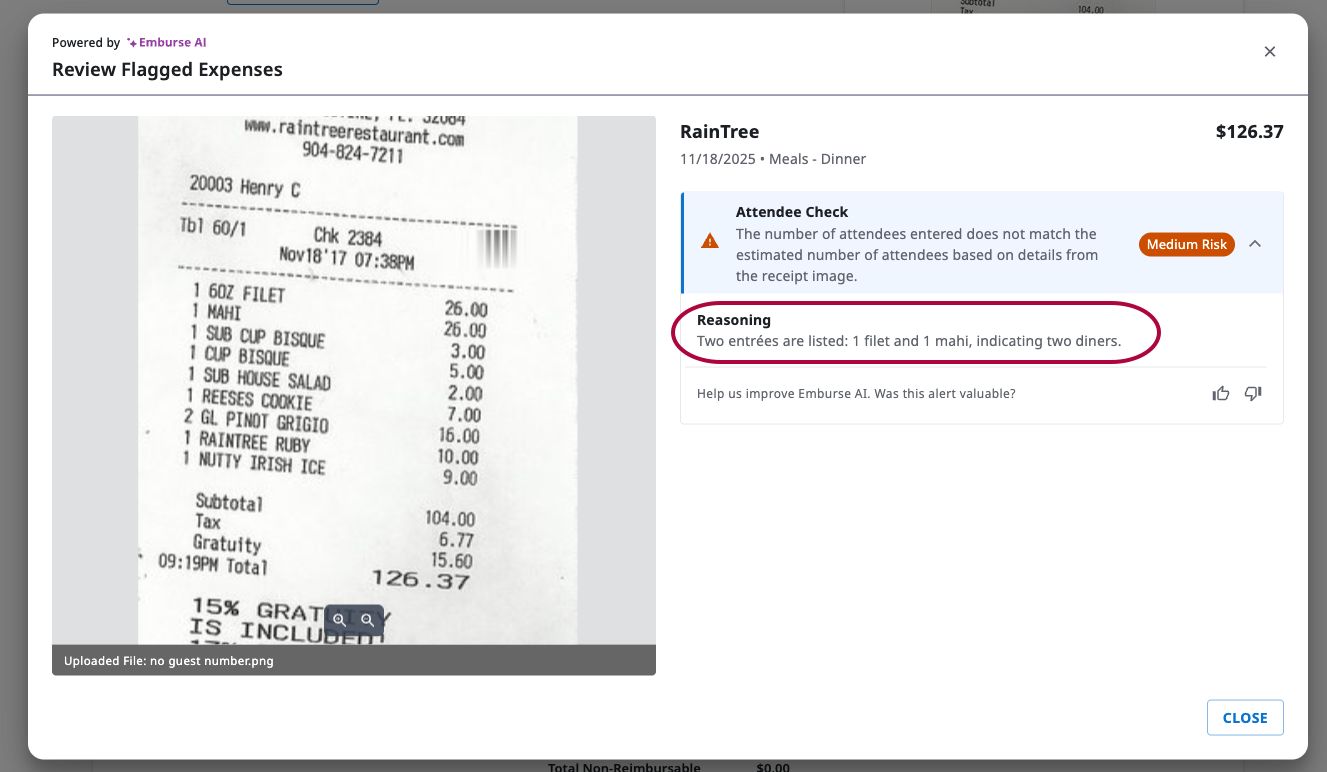The image size is (1327, 772).
Task: Give thumbs up to the alert
Action: [x=1221, y=394]
